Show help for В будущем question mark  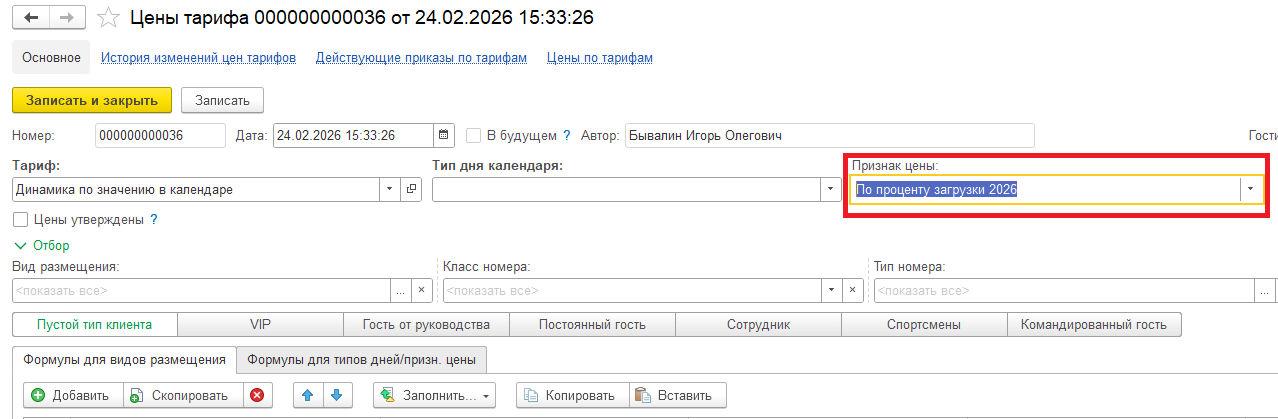[x=566, y=135]
